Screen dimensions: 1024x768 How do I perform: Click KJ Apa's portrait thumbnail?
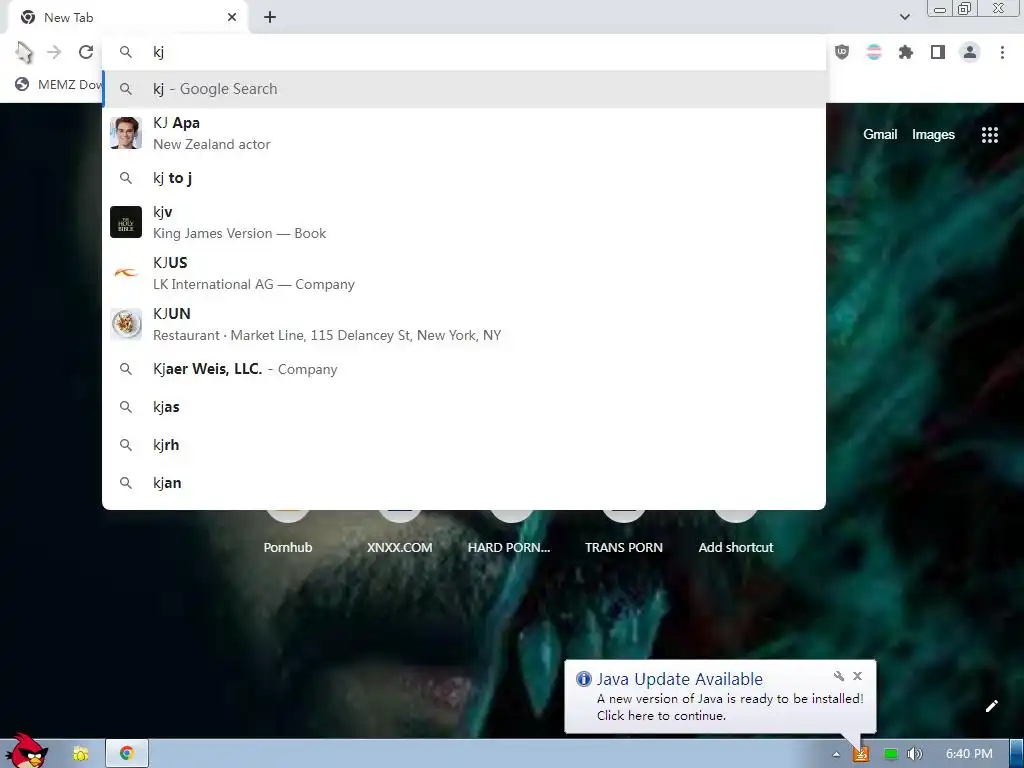click(x=126, y=133)
